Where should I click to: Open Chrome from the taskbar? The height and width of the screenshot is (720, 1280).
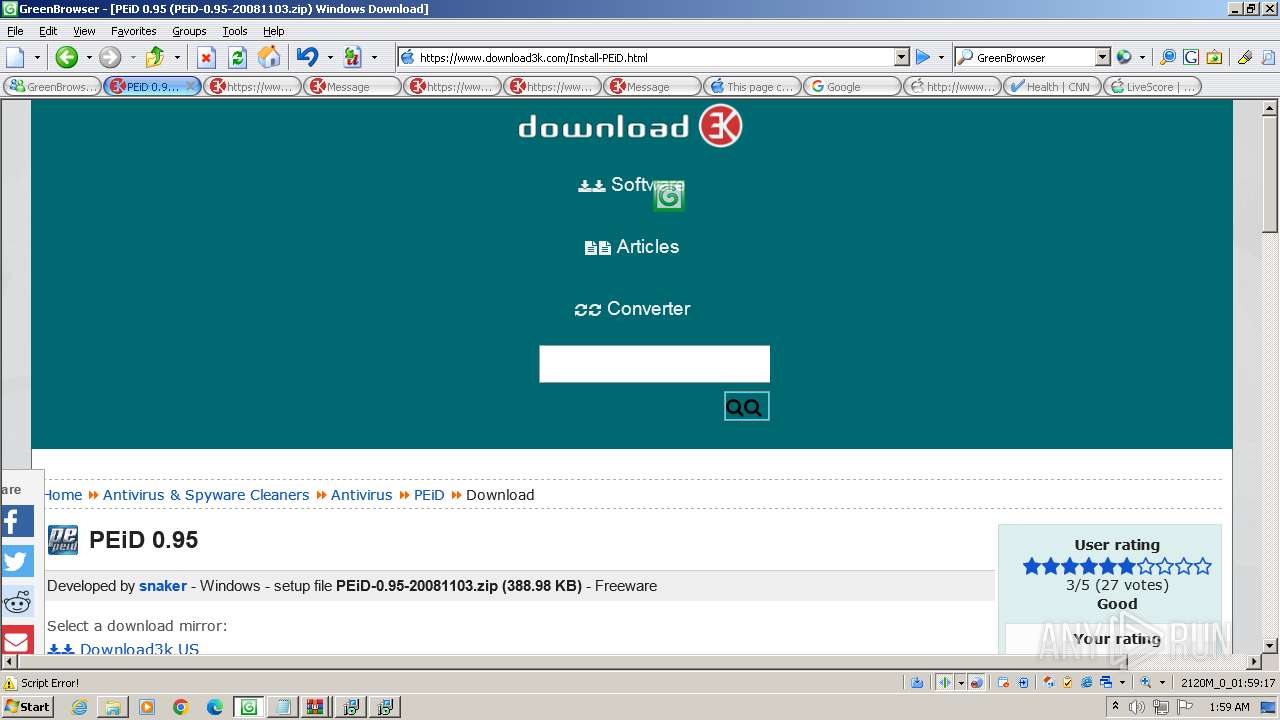tap(181, 707)
